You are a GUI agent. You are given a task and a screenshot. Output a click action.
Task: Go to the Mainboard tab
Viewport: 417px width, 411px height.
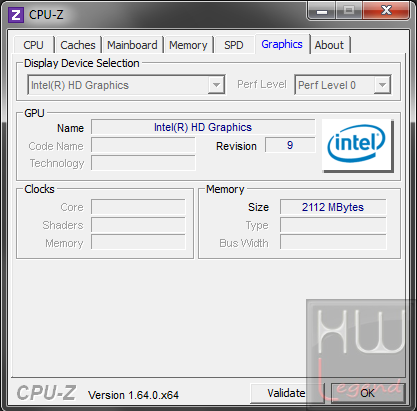(132, 45)
